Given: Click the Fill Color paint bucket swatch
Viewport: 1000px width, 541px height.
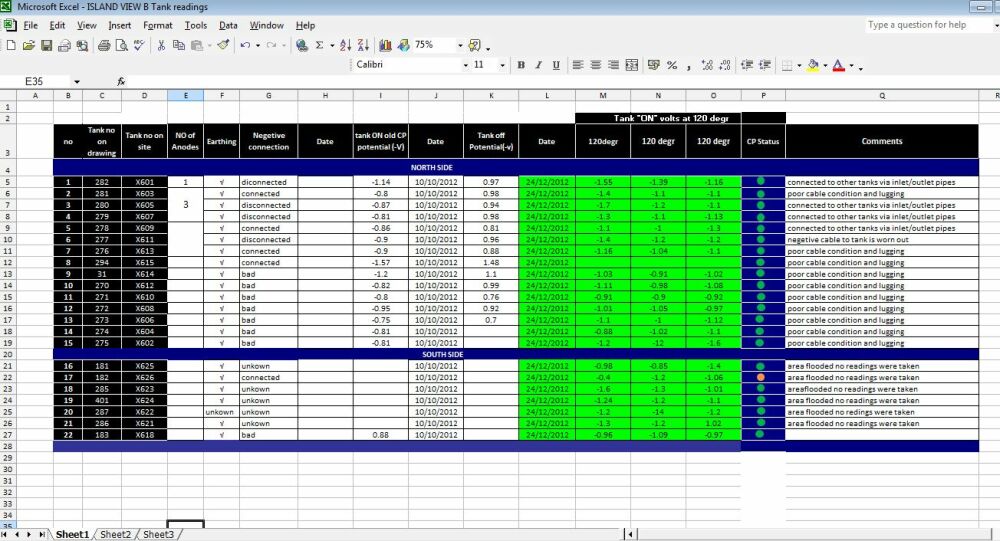Looking at the screenshot, I should point(813,65).
